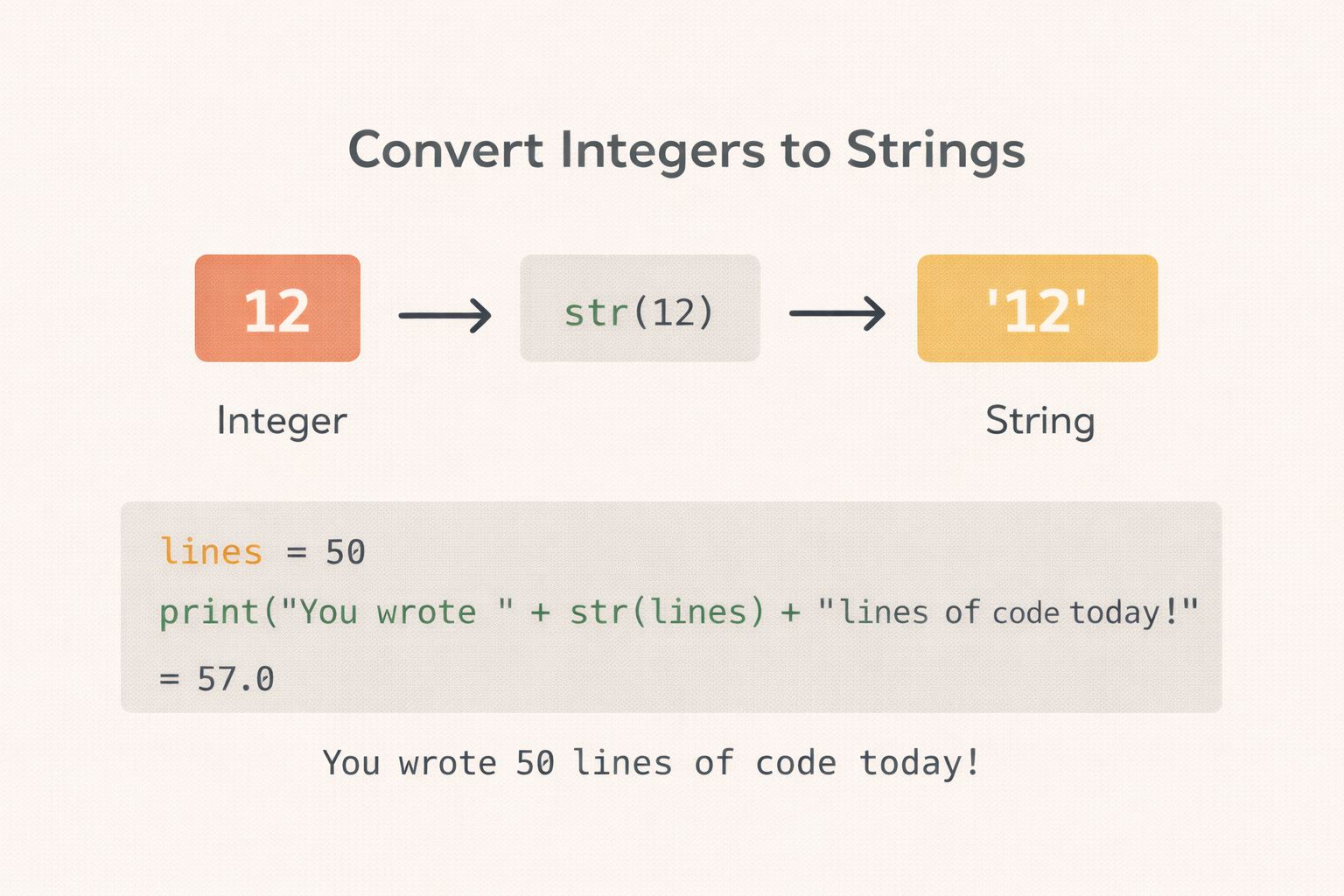Click the number 50 in the output sentence
The height and width of the screenshot is (896, 1344).
coord(535,763)
